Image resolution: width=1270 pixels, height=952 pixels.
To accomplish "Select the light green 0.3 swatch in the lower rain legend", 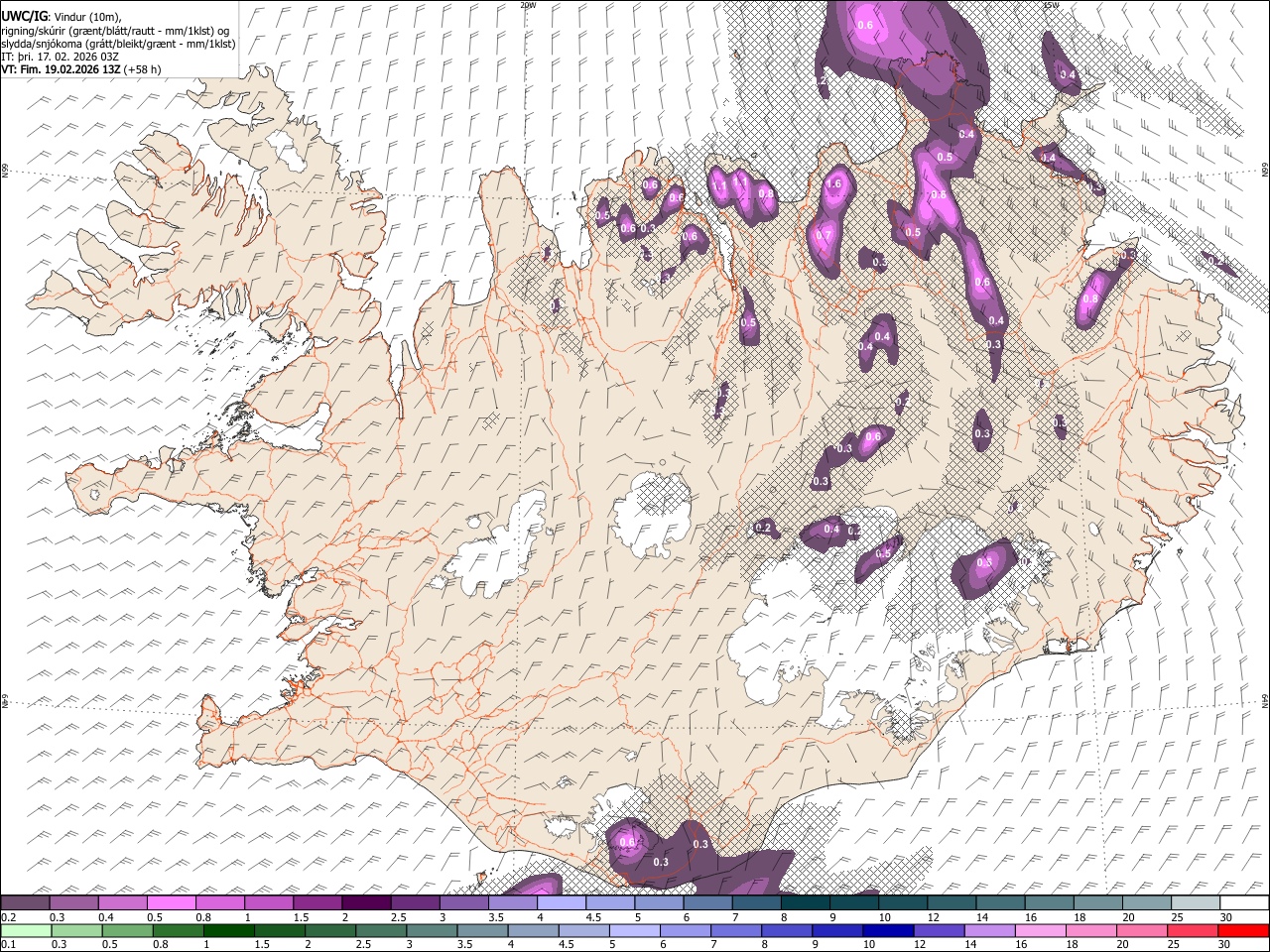I will (x=77, y=930).
